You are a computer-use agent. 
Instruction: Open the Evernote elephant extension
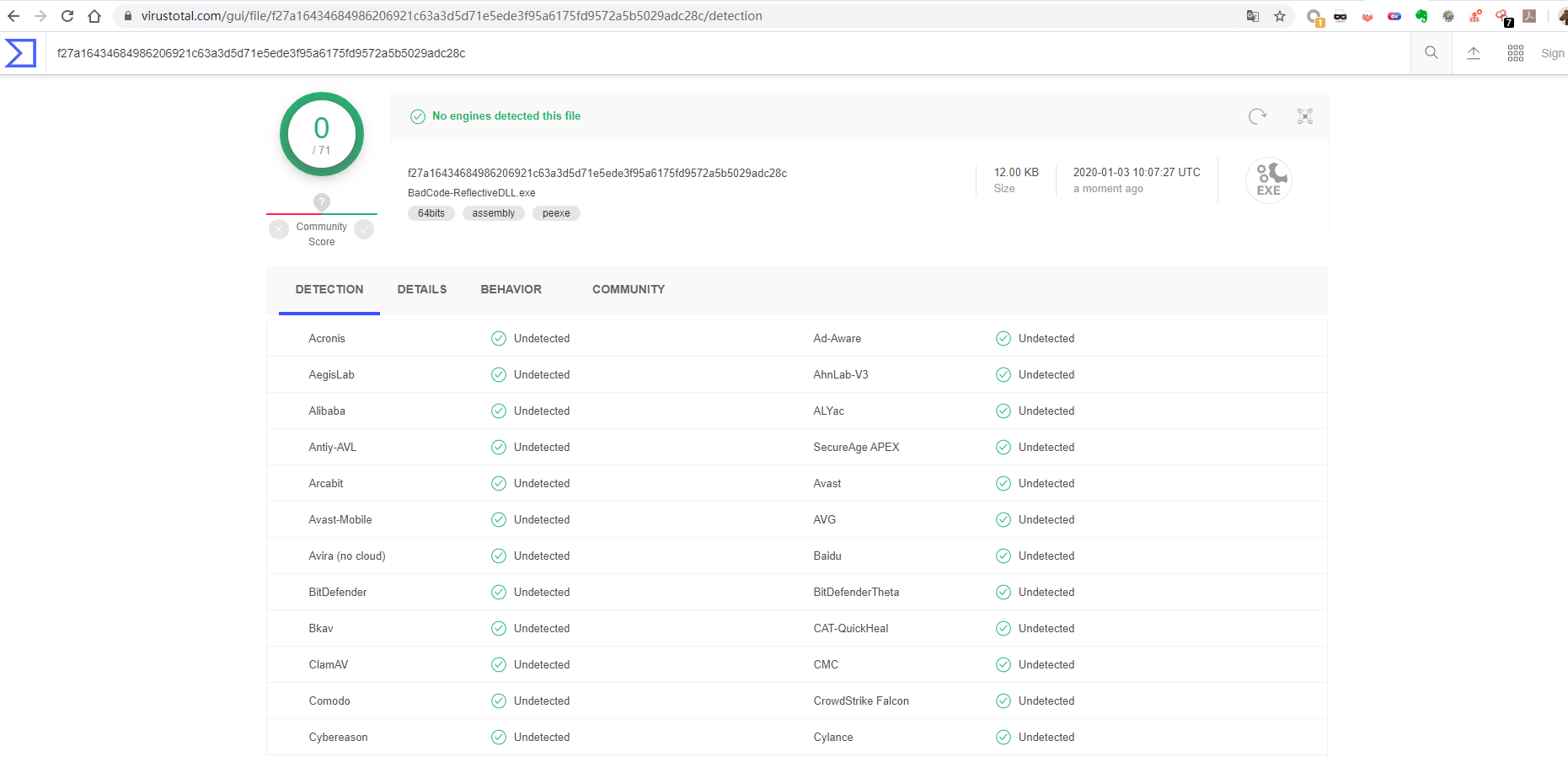coord(1421,16)
